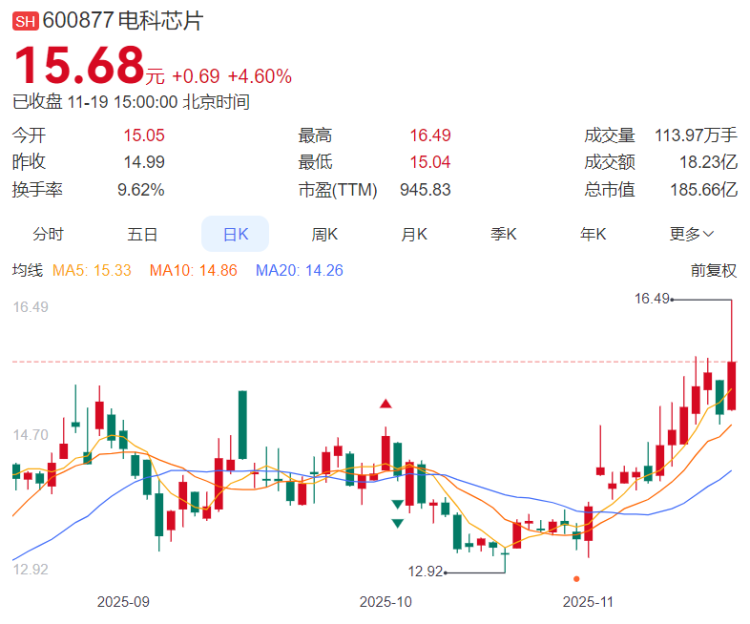The height and width of the screenshot is (624, 750).
Task: Click the 昨收 value 14.99
Action: tap(144, 162)
